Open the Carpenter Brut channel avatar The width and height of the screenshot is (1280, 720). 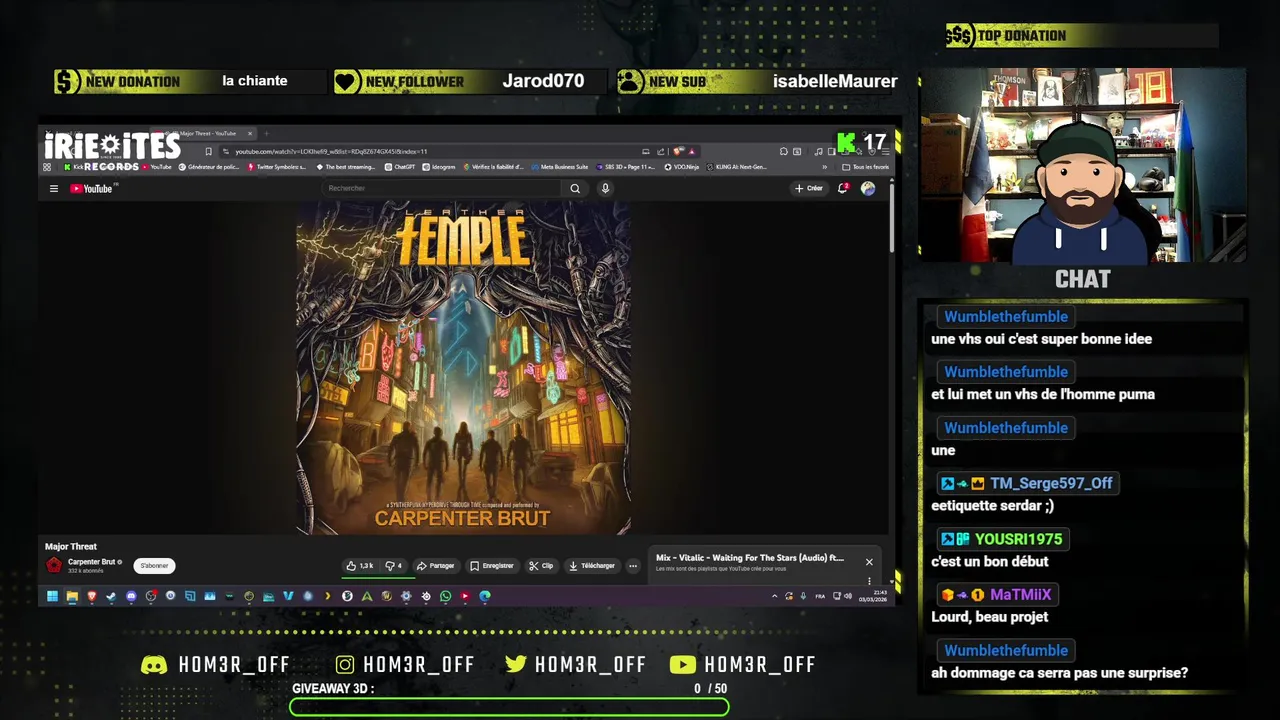[54, 565]
